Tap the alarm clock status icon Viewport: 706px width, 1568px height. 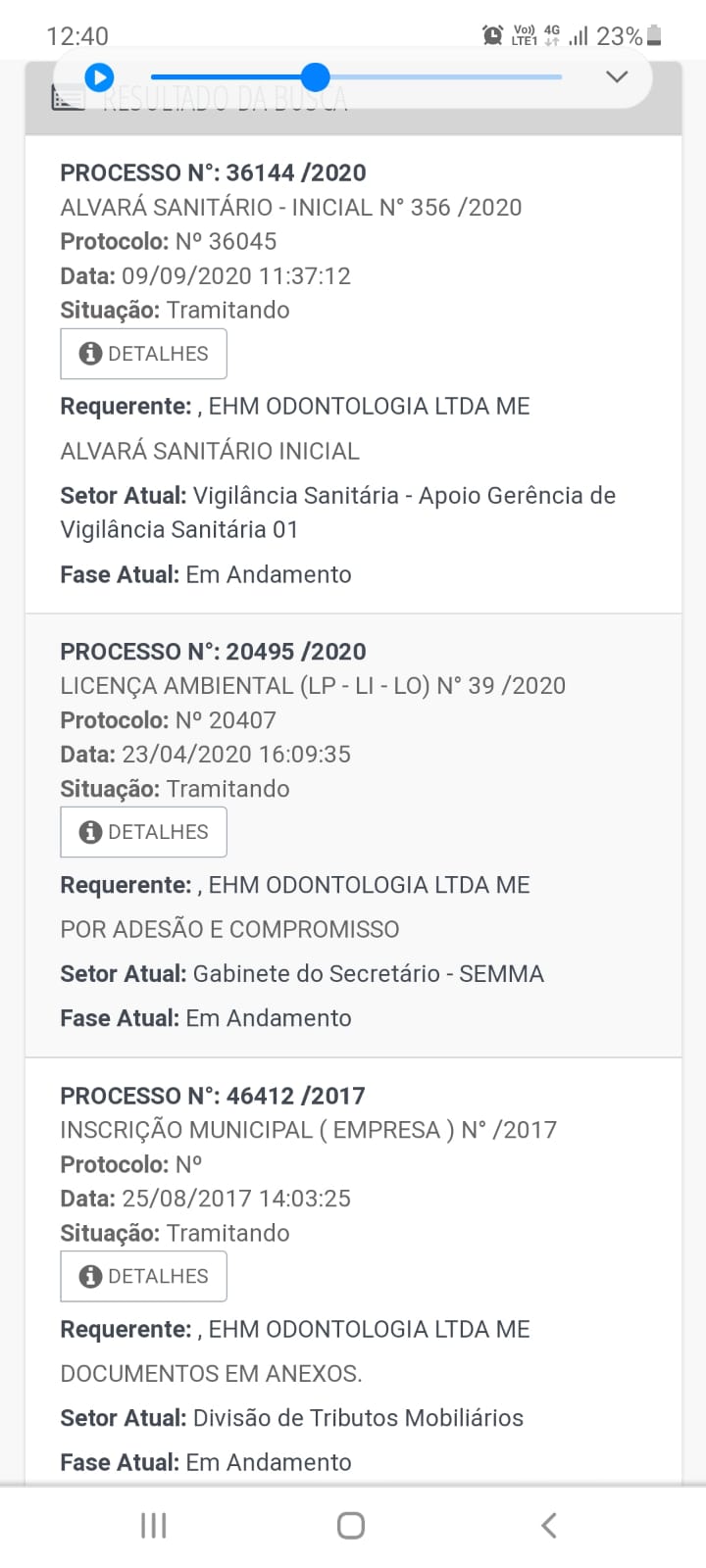click(492, 36)
